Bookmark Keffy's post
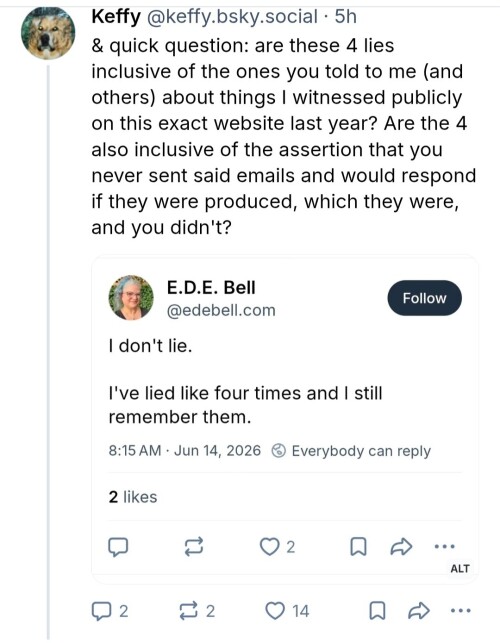This screenshot has height=643, width=500. [x=377, y=611]
